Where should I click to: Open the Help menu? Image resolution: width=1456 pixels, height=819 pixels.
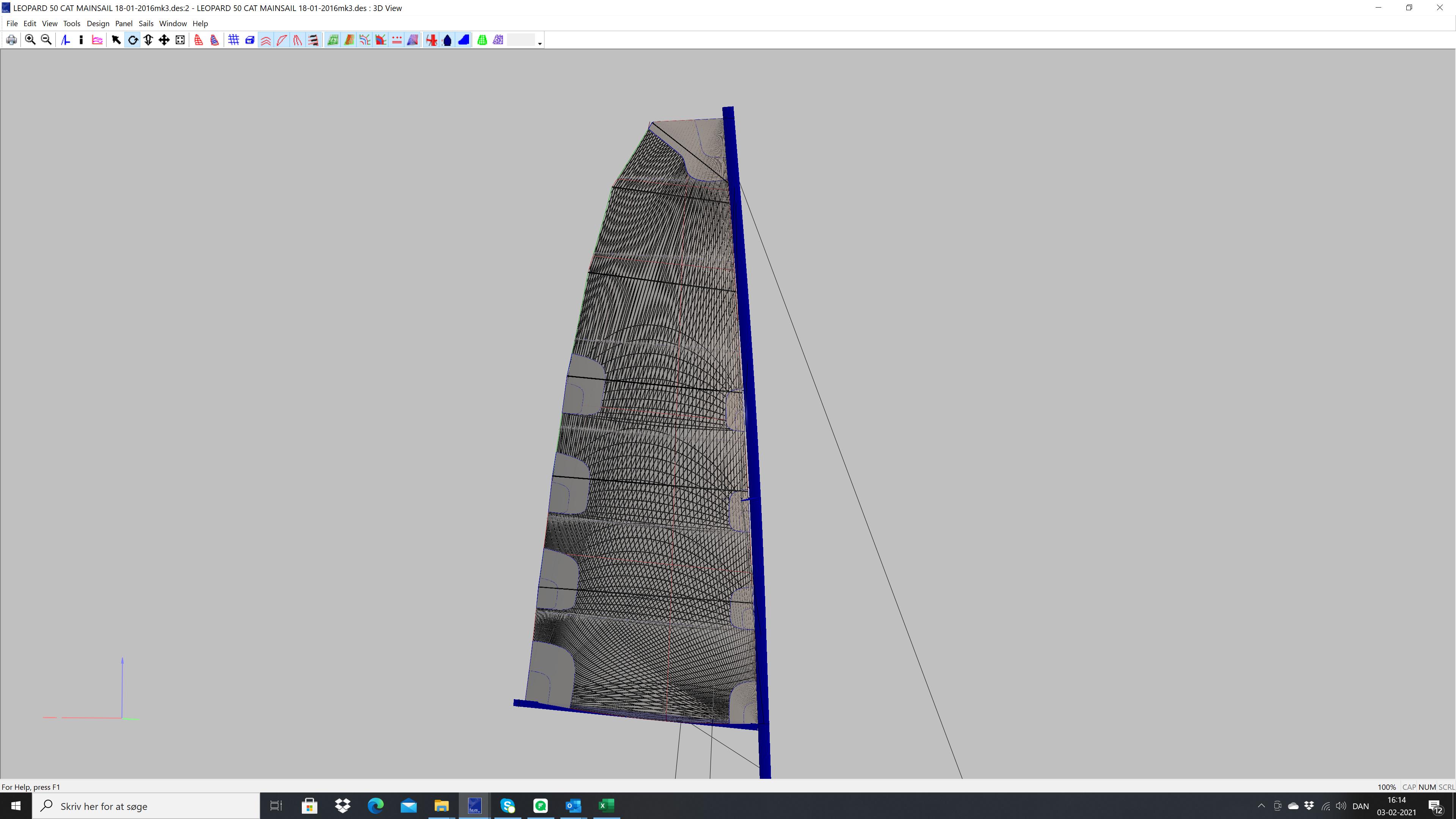coord(200,23)
